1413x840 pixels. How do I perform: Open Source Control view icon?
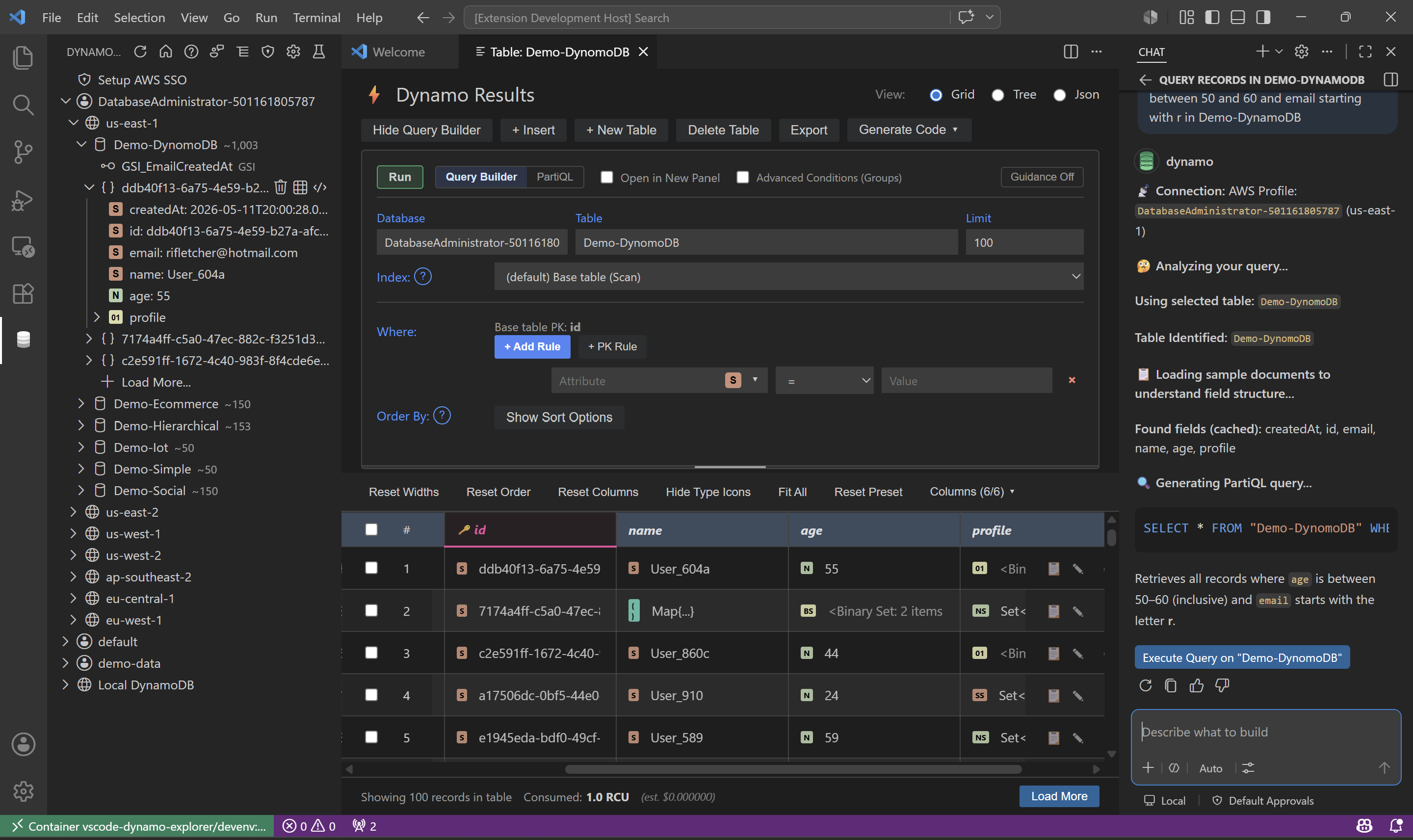23,152
